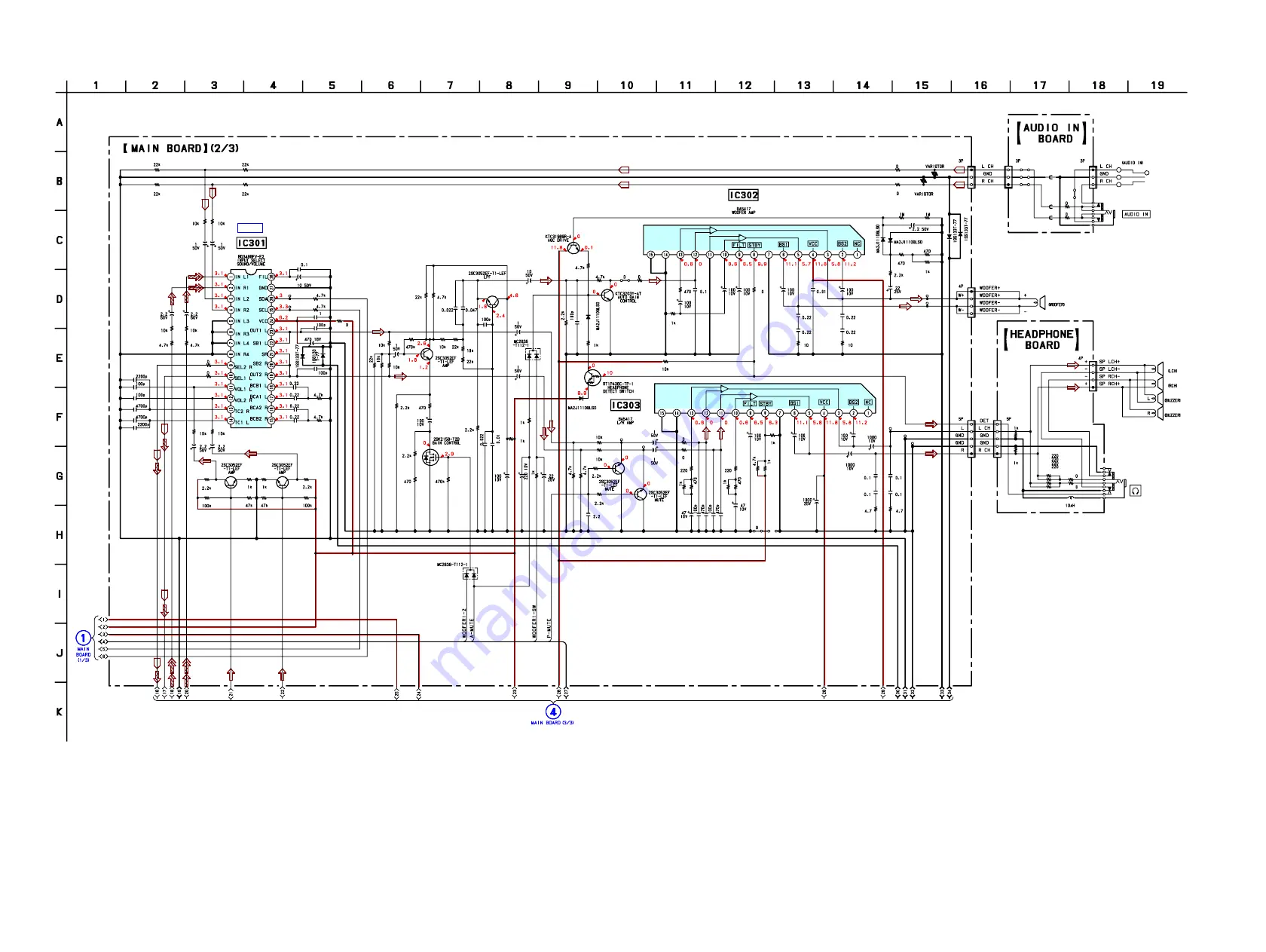Viewport: 1266px width, 952px height.
Task: Click the A-MUTE signal label
Action: (x=472, y=630)
